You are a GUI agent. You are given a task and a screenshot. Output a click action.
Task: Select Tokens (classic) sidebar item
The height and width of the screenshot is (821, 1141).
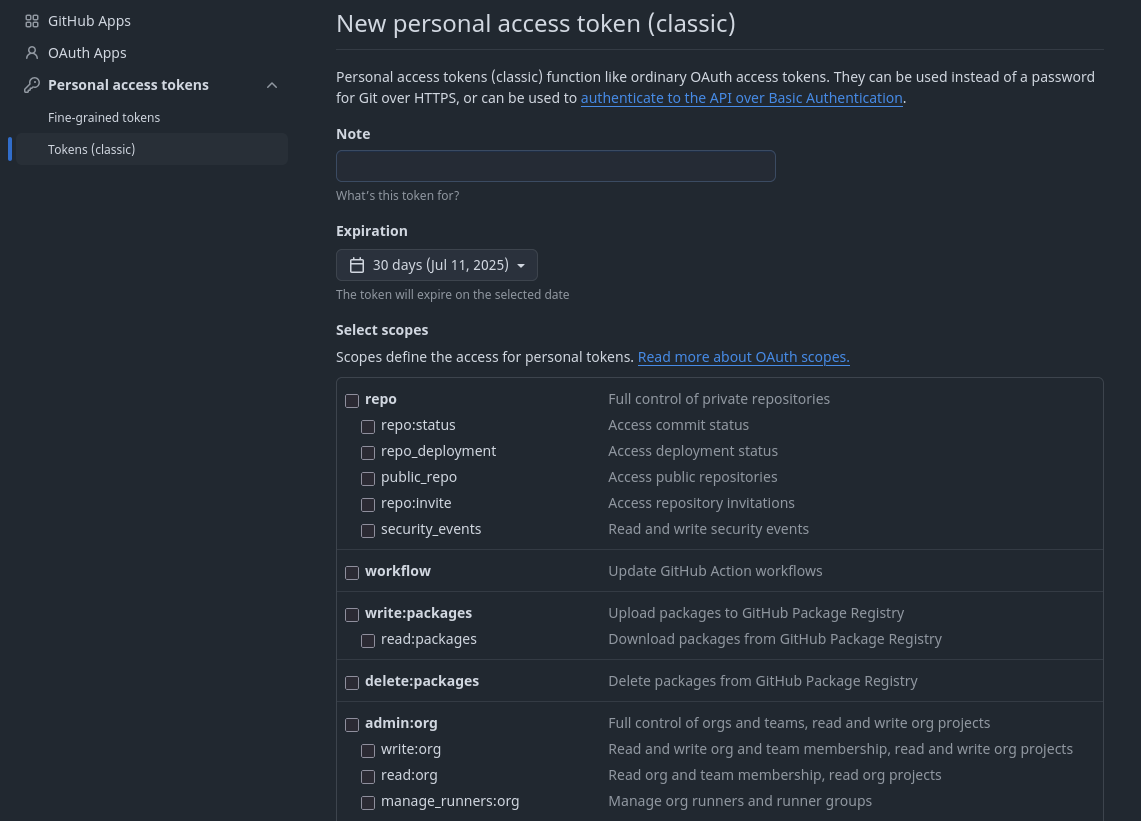coord(152,149)
